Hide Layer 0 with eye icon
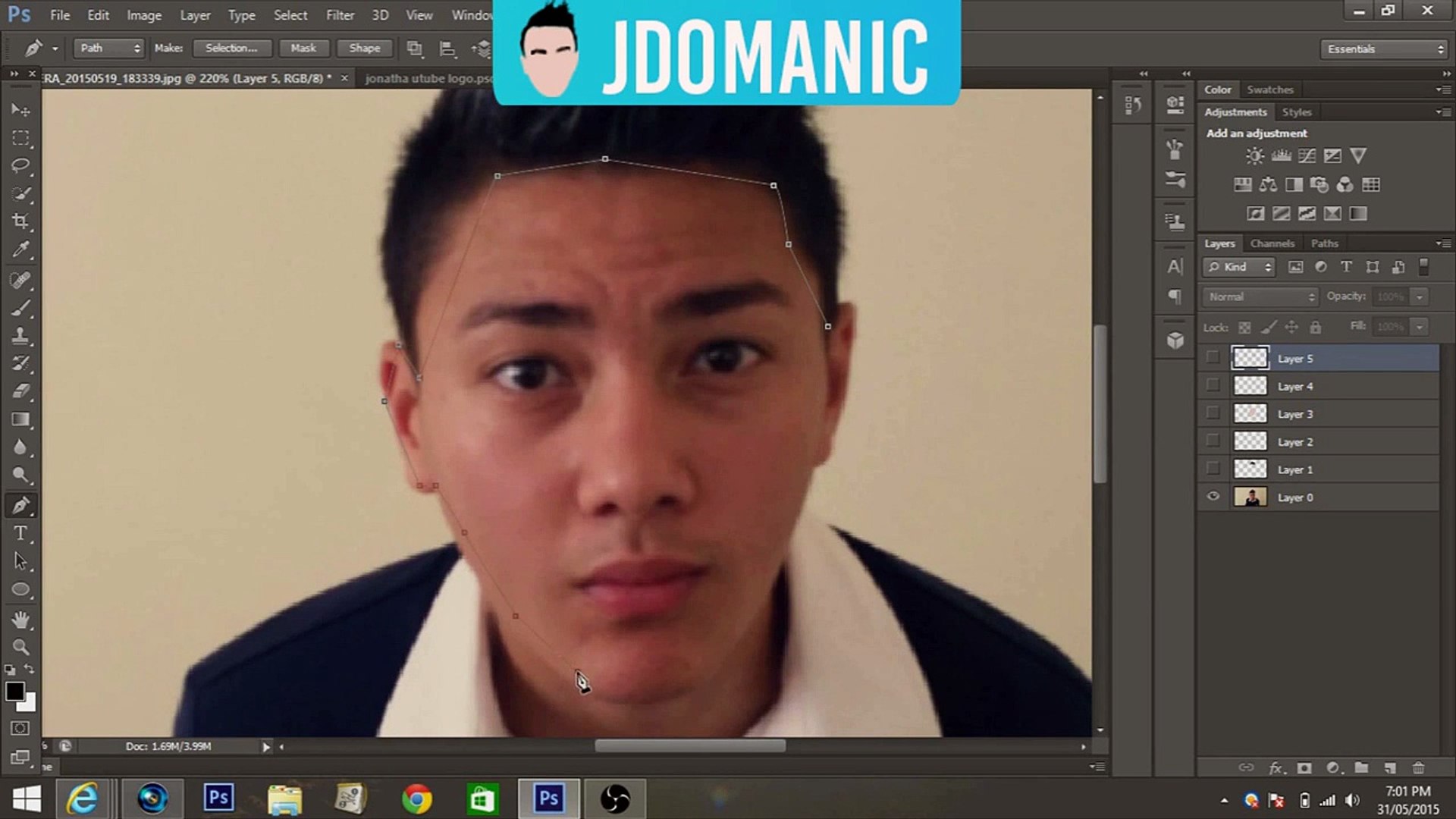Screen dimensions: 1456x819 1213,497
